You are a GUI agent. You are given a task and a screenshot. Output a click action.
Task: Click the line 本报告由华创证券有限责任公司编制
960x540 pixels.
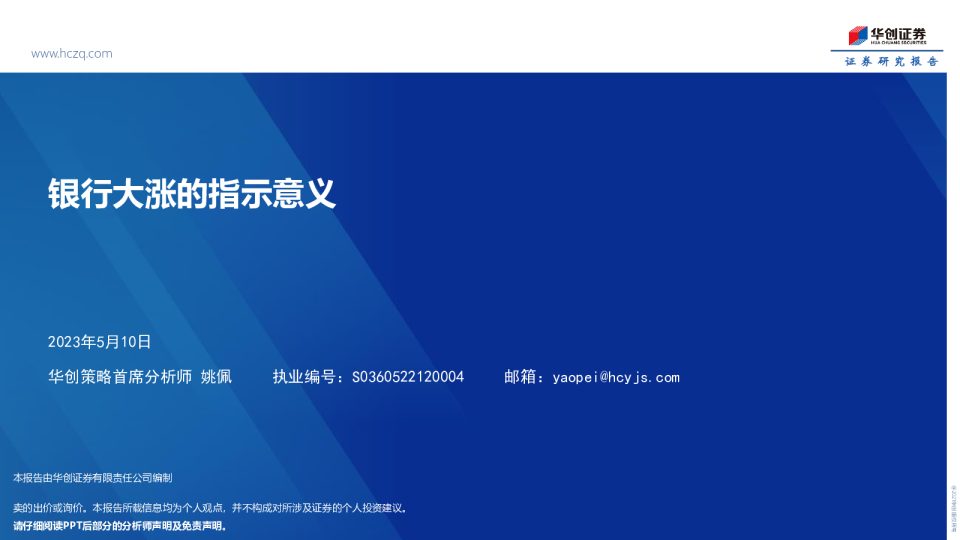93,478
